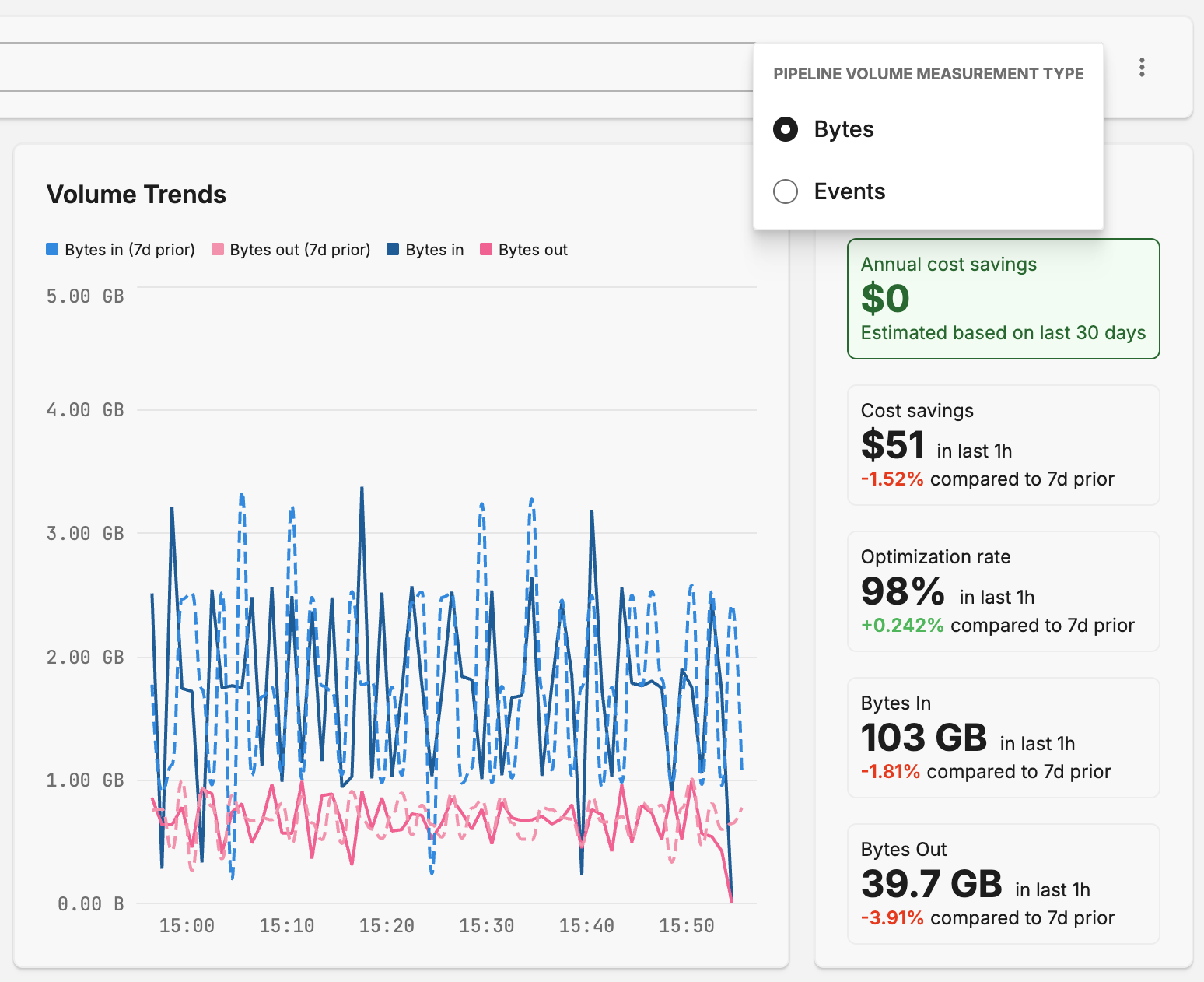Viewport: 1204px width, 982px height.
Task: Hide the Bytes in (7d prior) series label
Action: point(130,250)
